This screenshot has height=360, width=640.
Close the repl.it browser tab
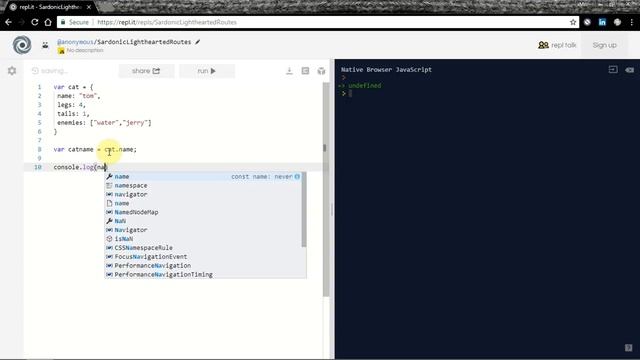pos(89,7)
